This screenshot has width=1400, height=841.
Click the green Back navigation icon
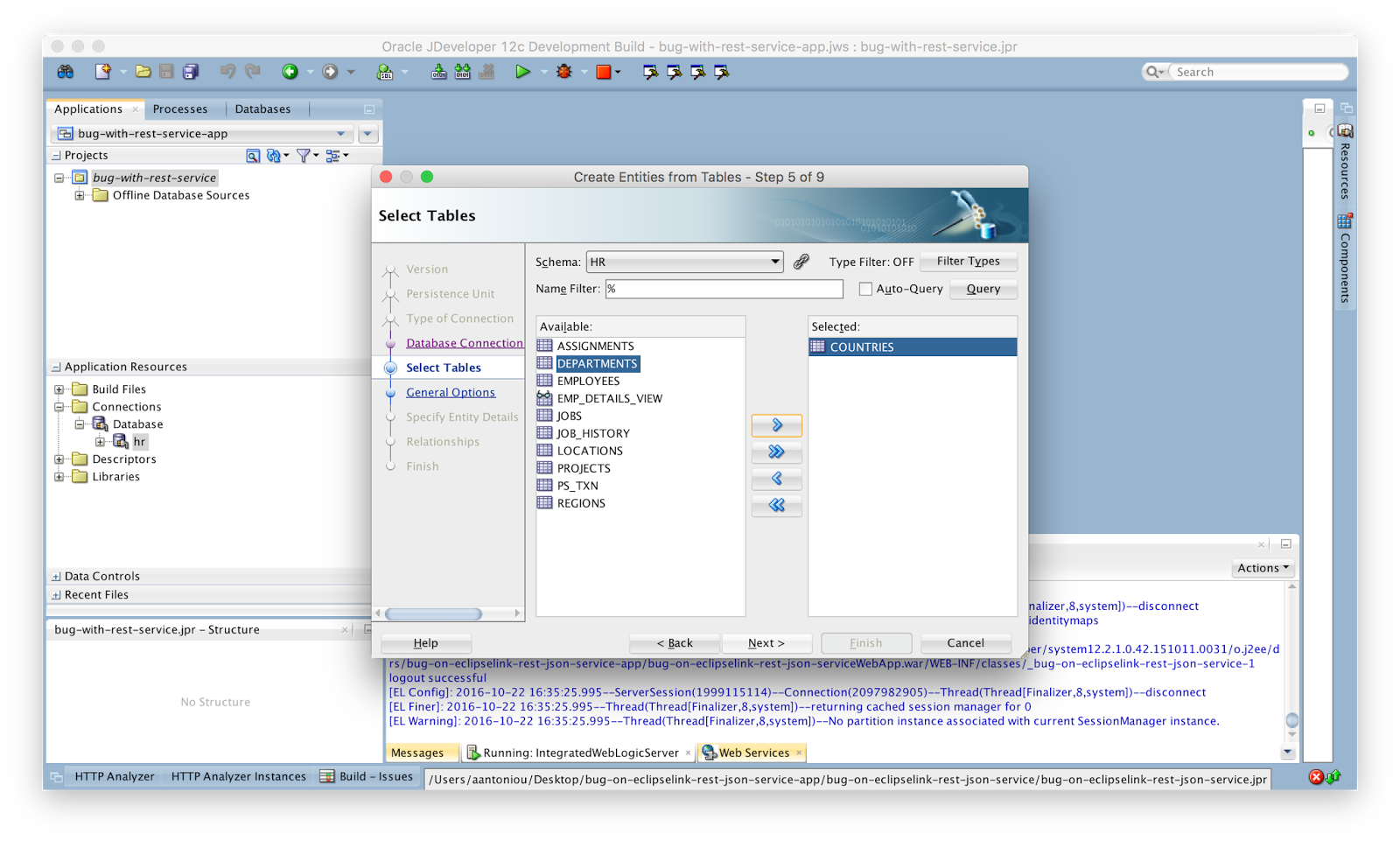click(x=290, y=72)
